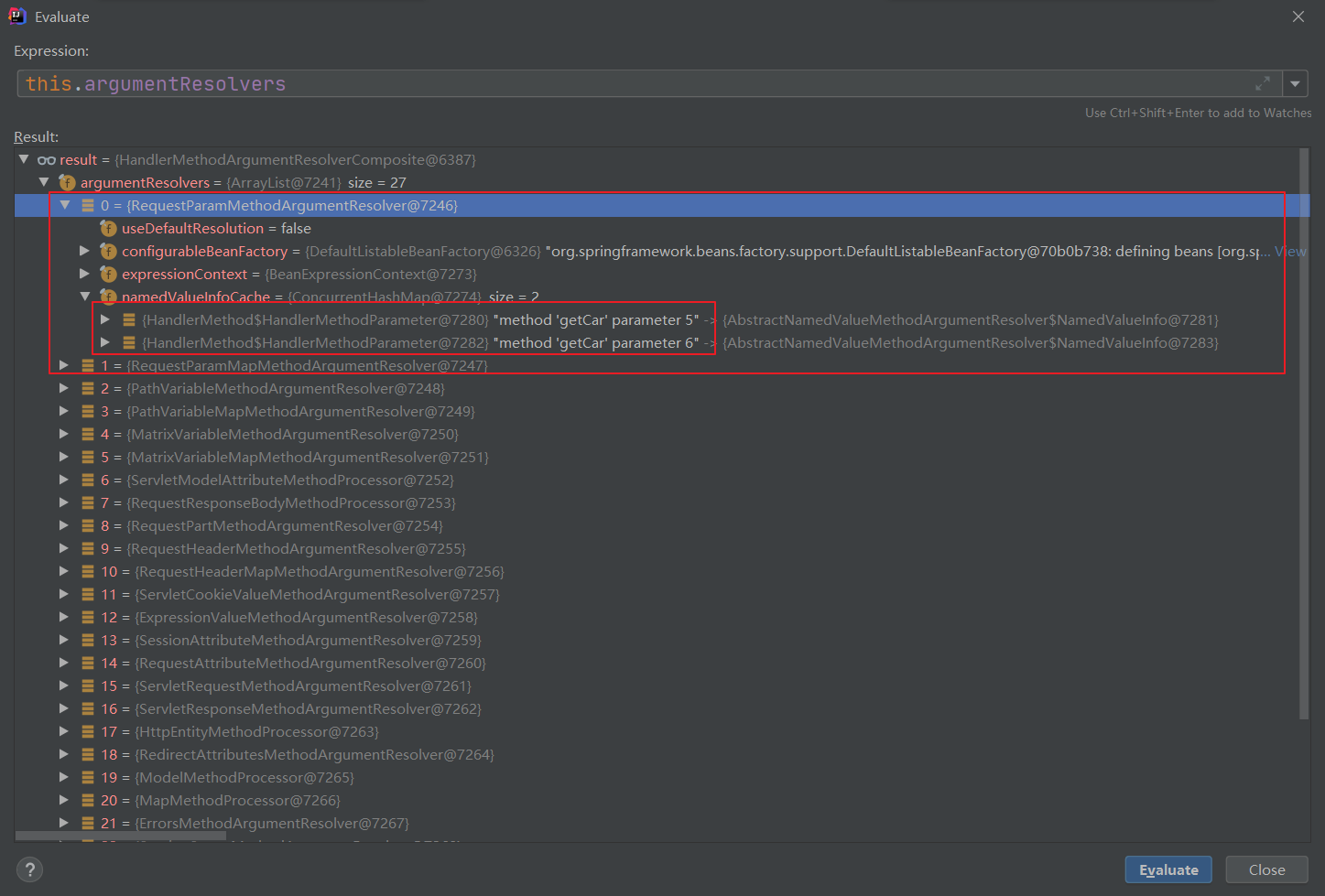Viewport: 1325px width, 896px height.
Task: Click the IntelliJ icon in title bar
Action: tap(17, 16)
